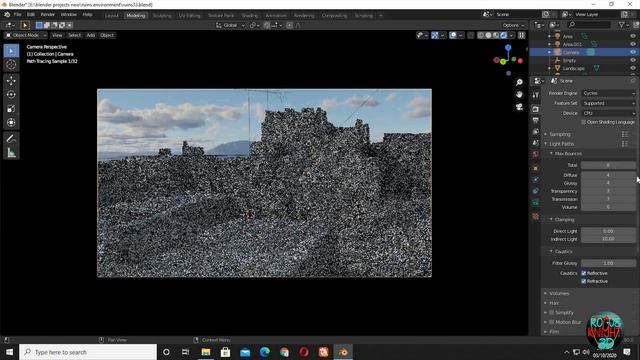The width and height of the screenshot is (640, 360).
Task: Uncheck Refractive caustics checkbox
Action: tap(584, 281)
